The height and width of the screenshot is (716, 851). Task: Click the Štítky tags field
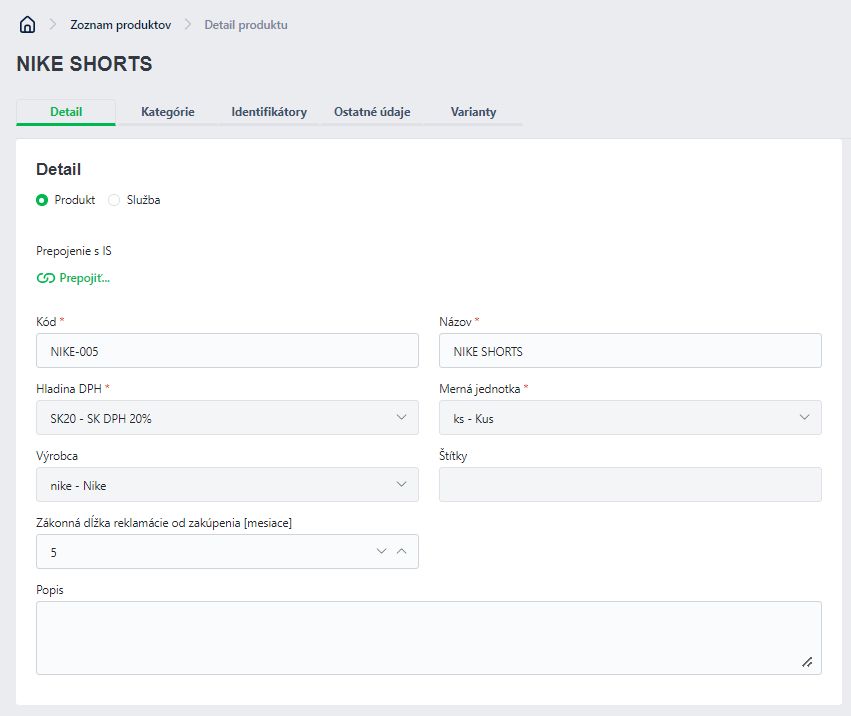coord(630,484)
